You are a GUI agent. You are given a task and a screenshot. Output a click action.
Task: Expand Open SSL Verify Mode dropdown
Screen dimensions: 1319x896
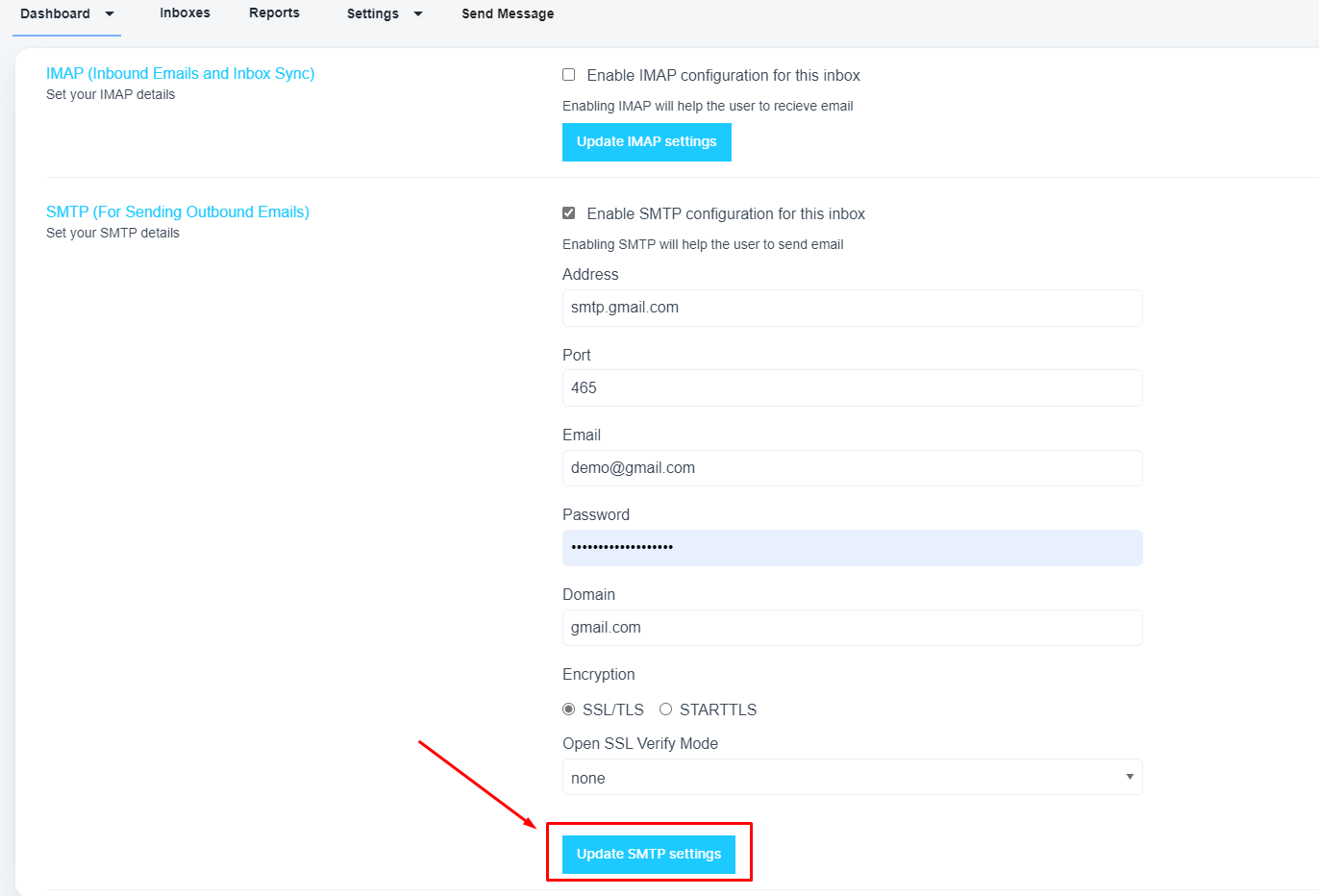[x=852, y=778]
